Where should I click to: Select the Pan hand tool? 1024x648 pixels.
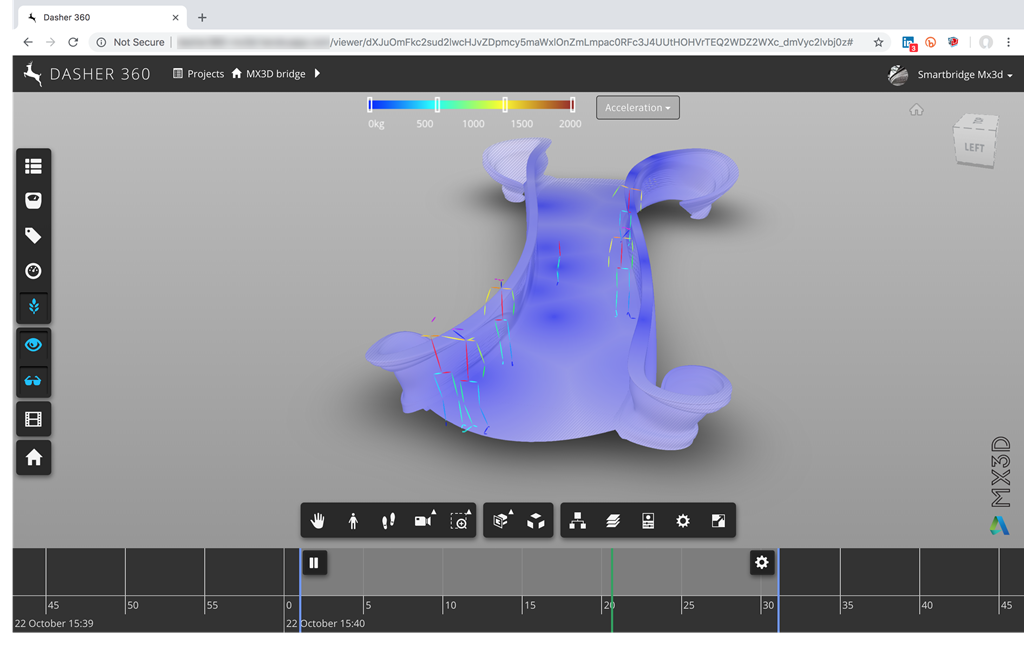[319, 521]
